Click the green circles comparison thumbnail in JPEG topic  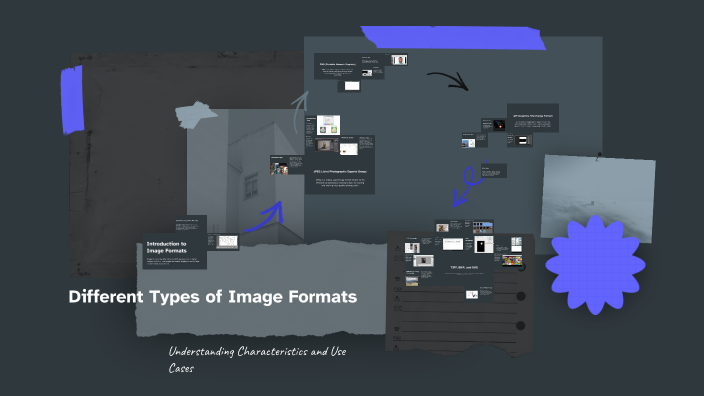328,125
